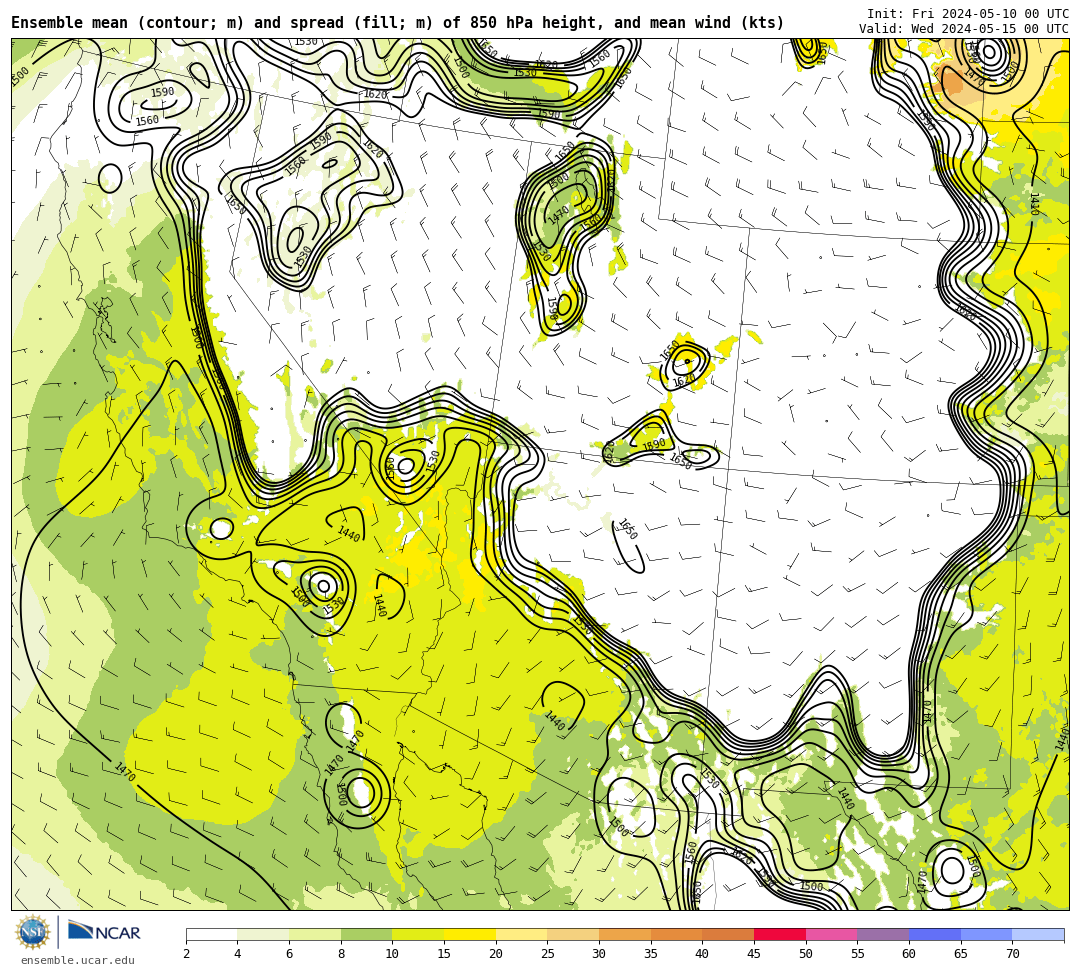The width and height of the screenshot is (1080, 973).
Task: Click the color bar tick label 70
Action: (x=1012, y=954)
